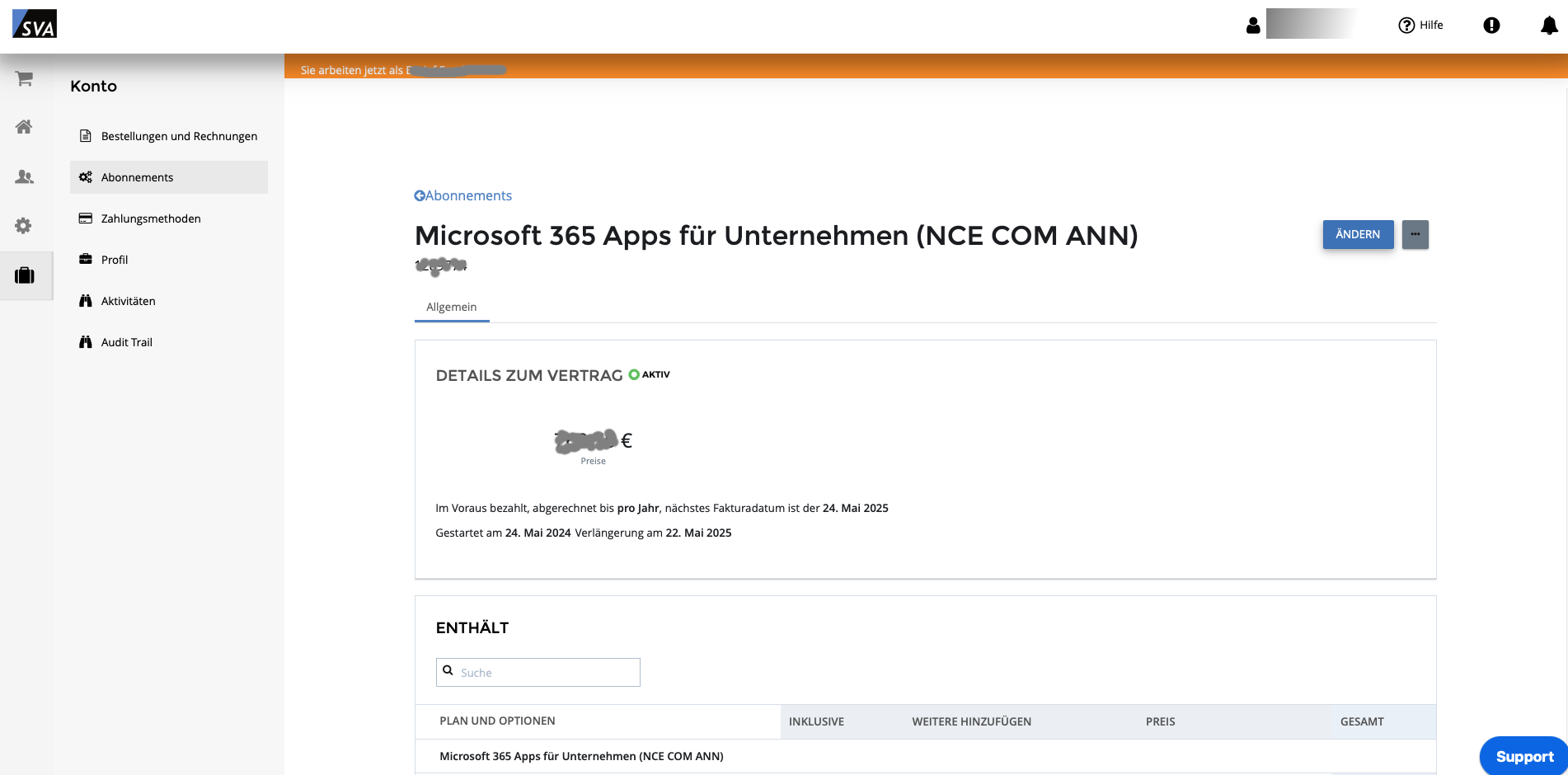The image size is (1568, 775).
Task: Go to Zahlungsmethoden
Action: point(151,218)
